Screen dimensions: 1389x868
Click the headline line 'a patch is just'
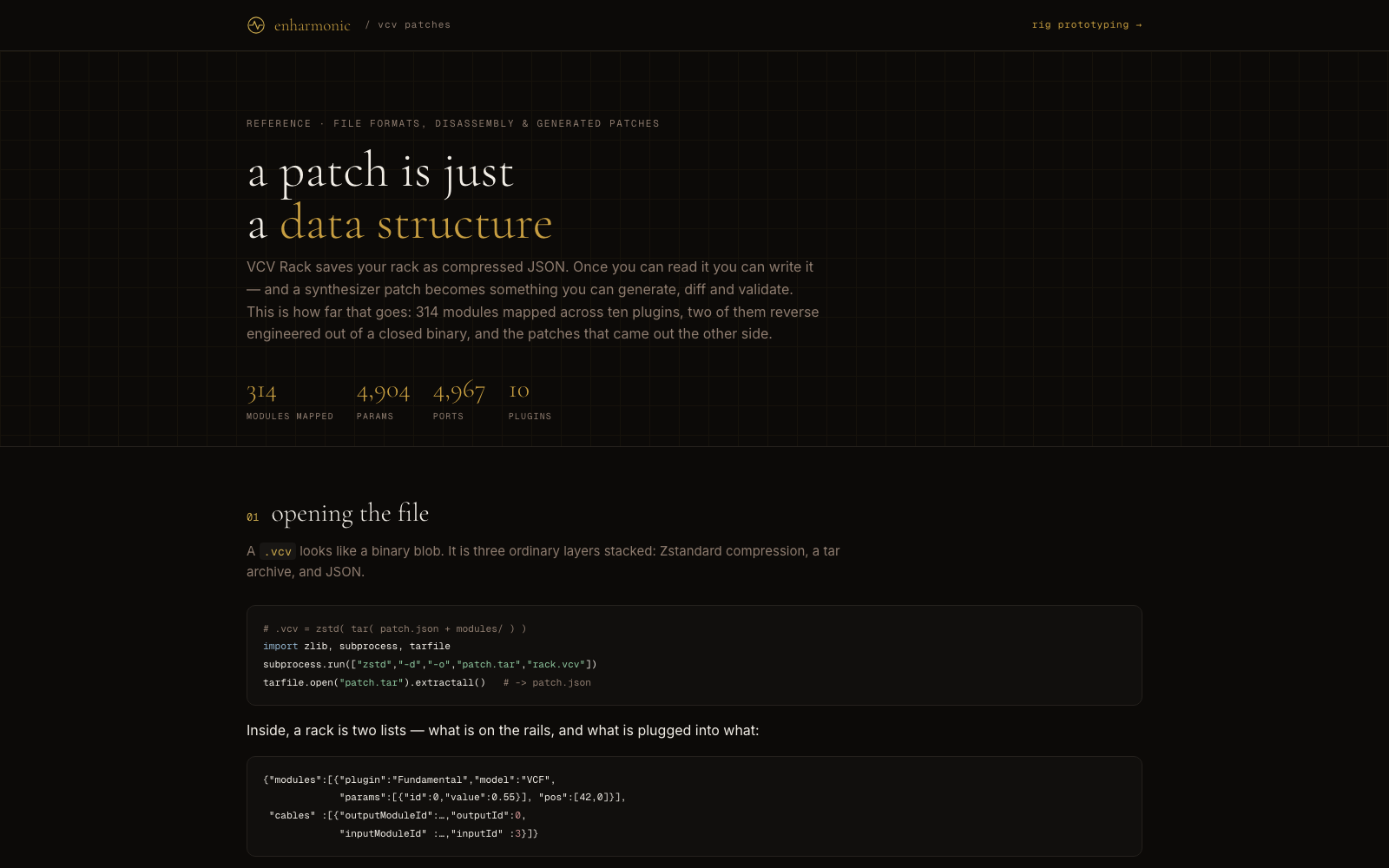(x=380, y=171)
